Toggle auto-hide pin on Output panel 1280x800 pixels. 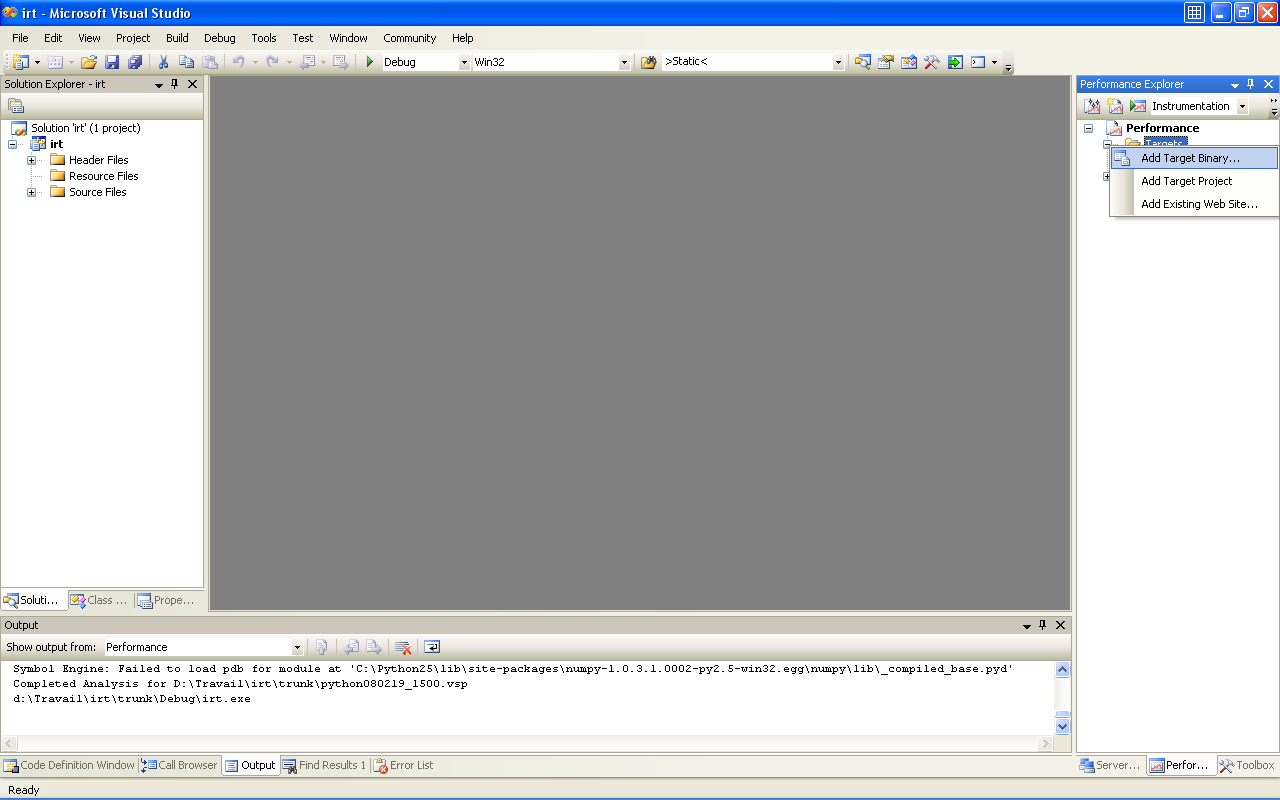pos(1042,625)
